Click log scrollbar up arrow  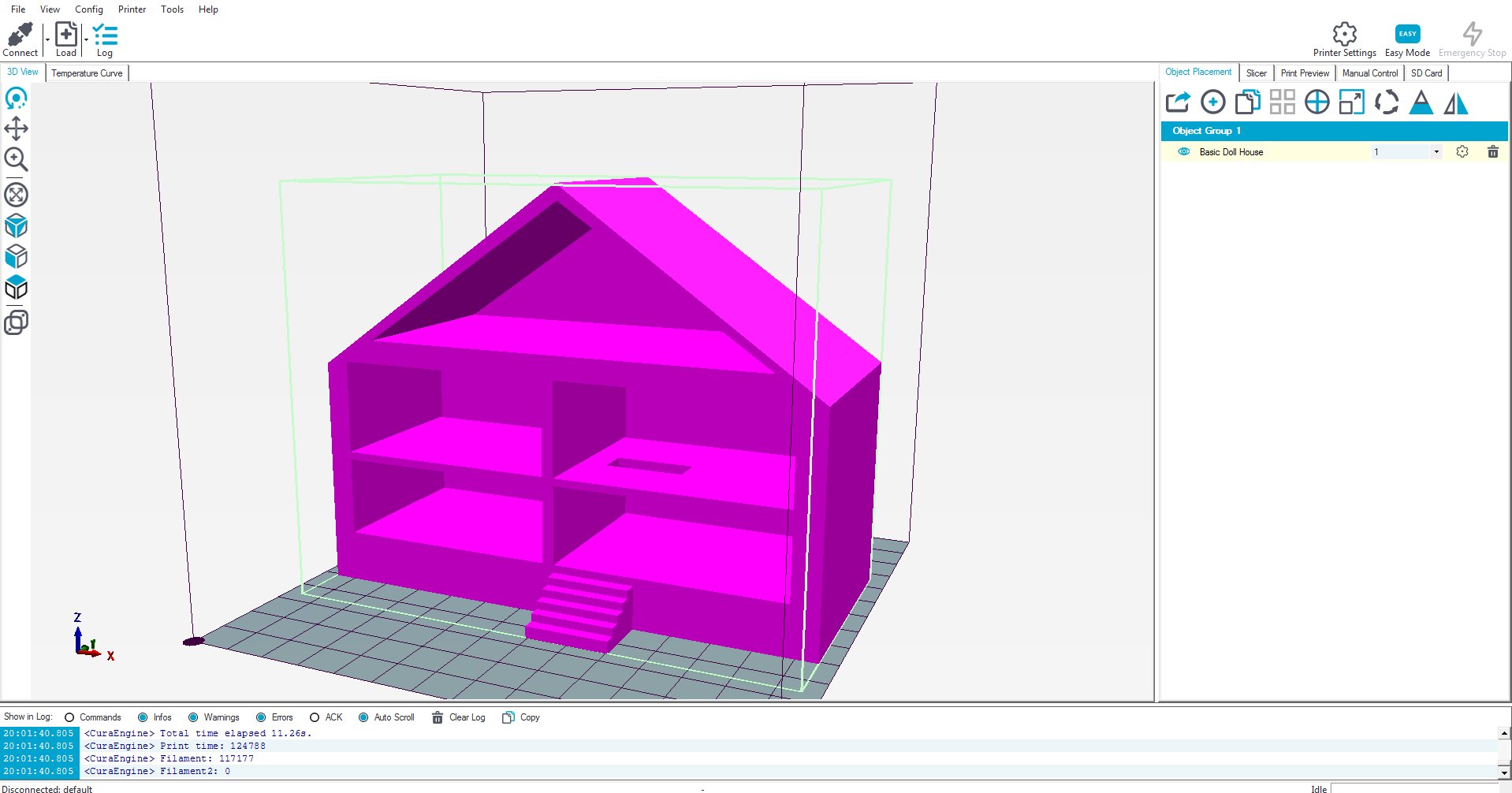1504,733
